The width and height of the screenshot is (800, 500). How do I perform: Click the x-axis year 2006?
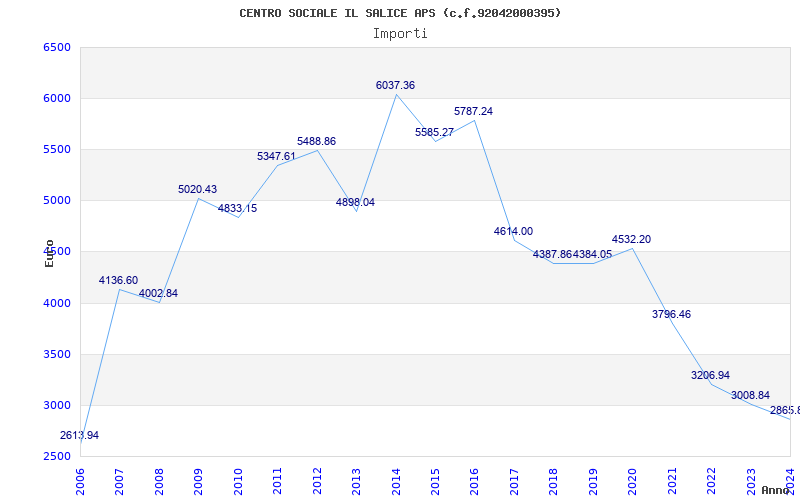[80, 482]
